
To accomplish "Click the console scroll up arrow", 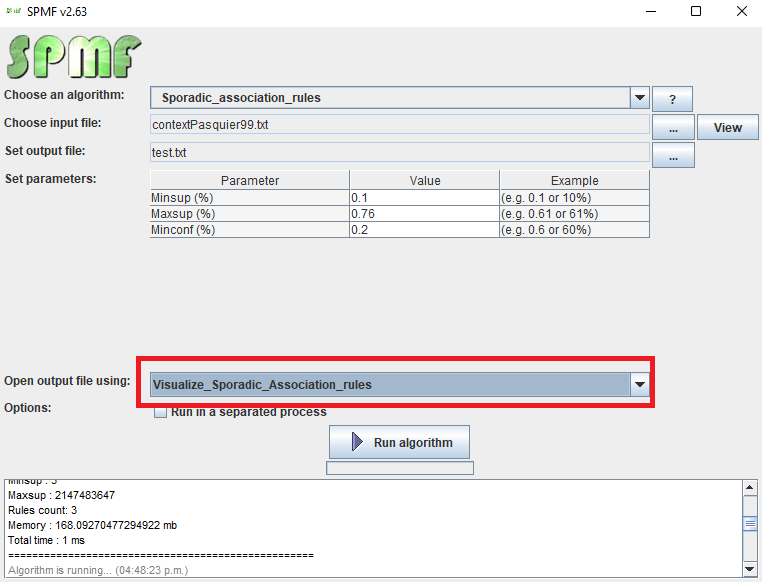I will (751, 487).
